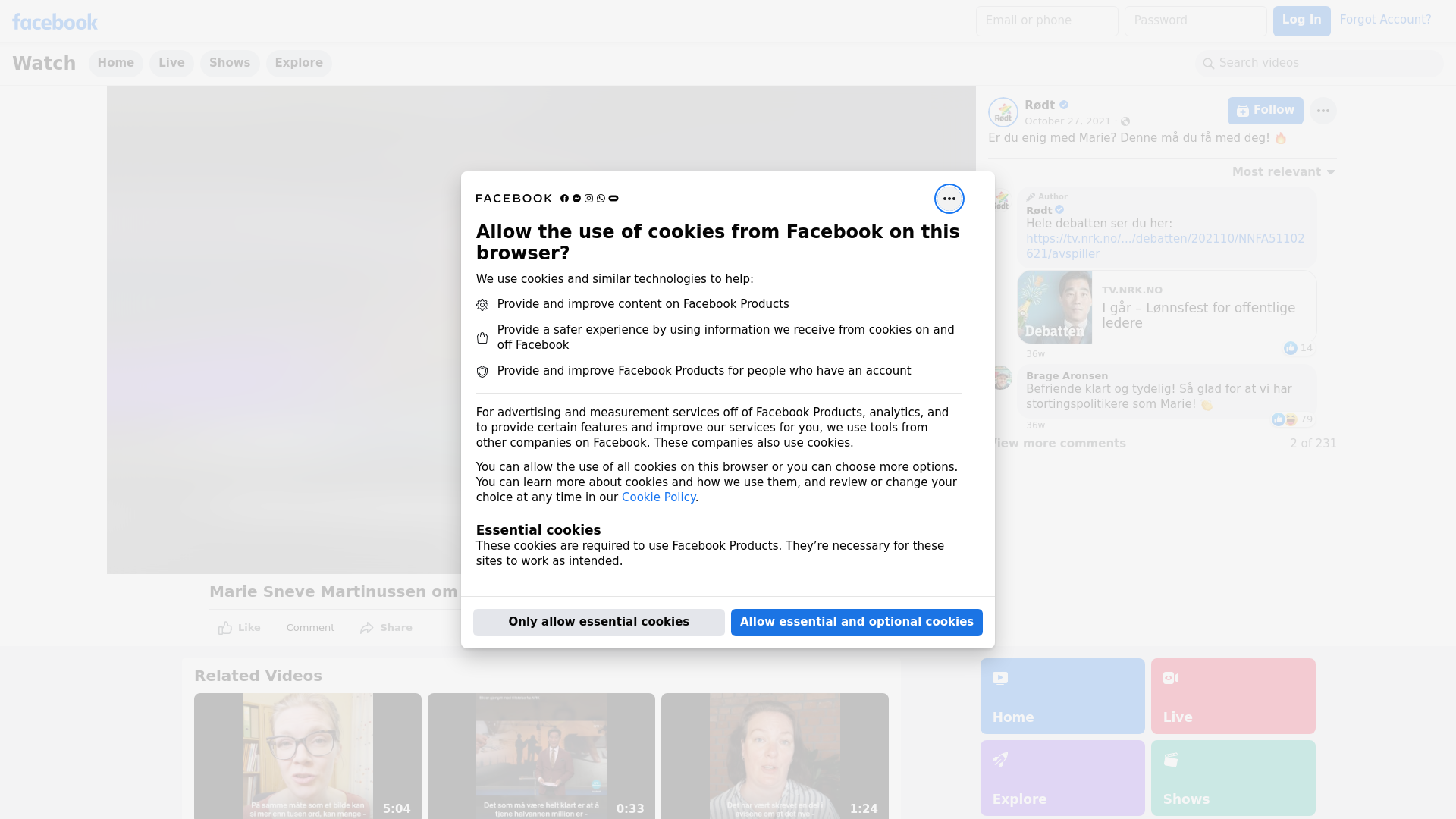Click the Related Videos heading
The width and height of the screenshot is (1456, 819).
(258, 676)
